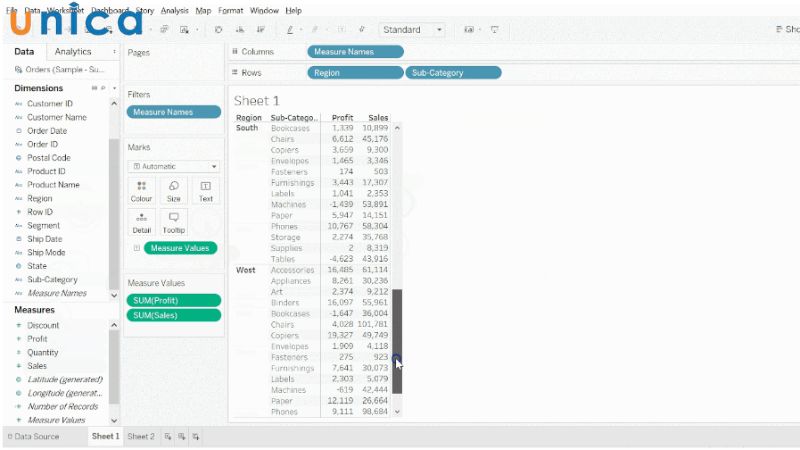Click the SUM(Sales) pill

173,315
